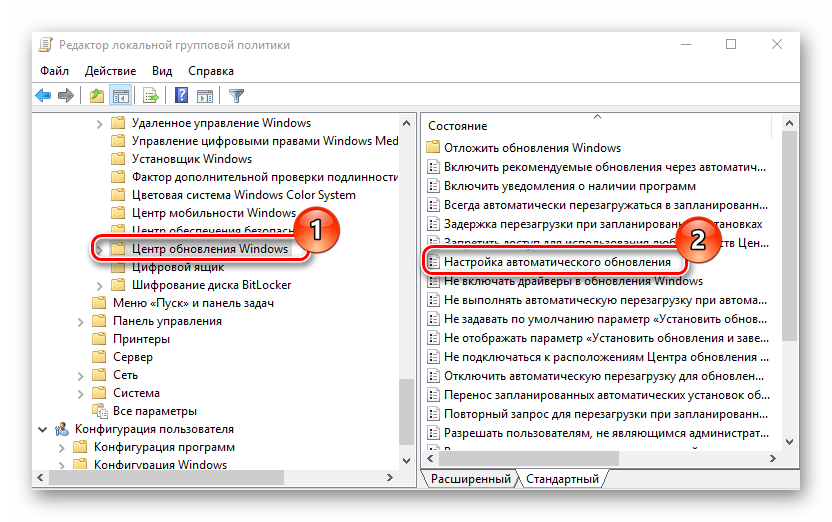Viewport: 832px width, 522px height.
Task: Collapse the Конфигурация пользователя node
Action: point(43,429)
